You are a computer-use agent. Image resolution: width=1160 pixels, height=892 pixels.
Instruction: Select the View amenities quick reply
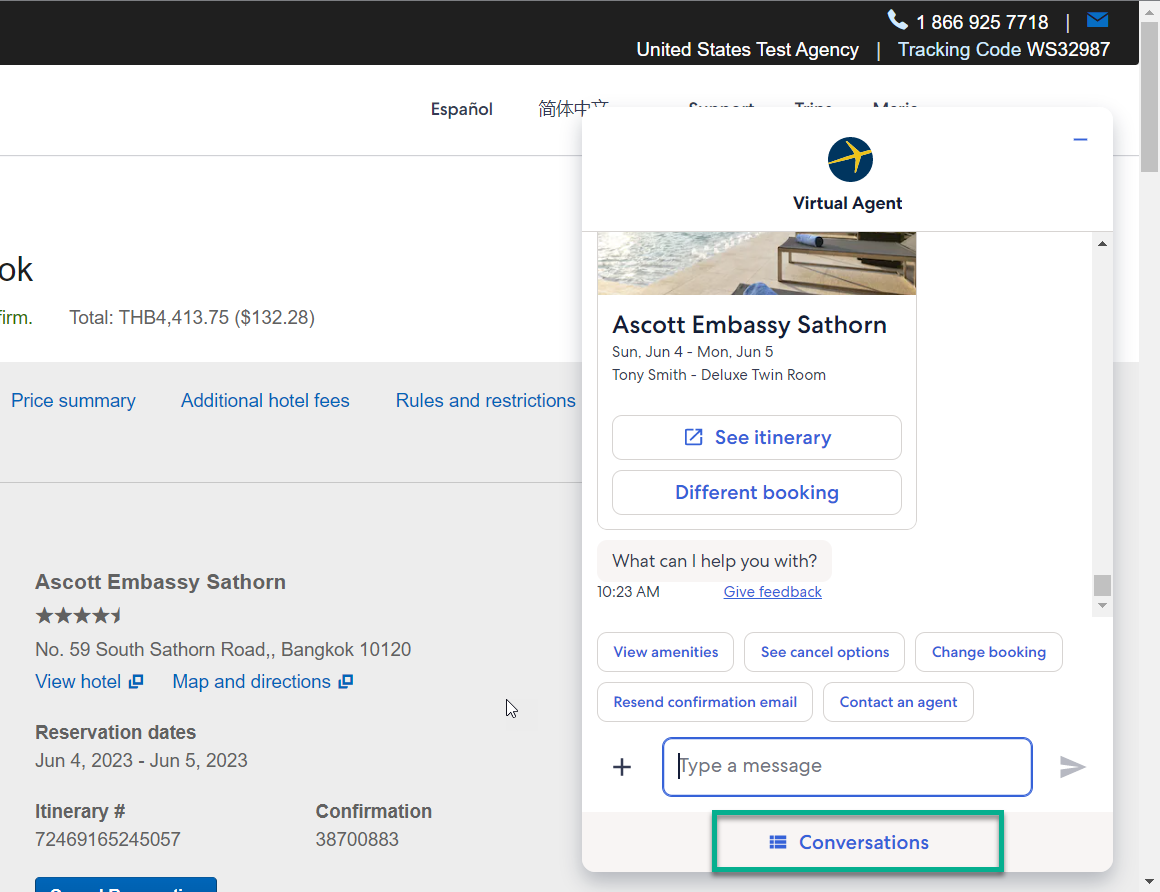click(665, 652)
